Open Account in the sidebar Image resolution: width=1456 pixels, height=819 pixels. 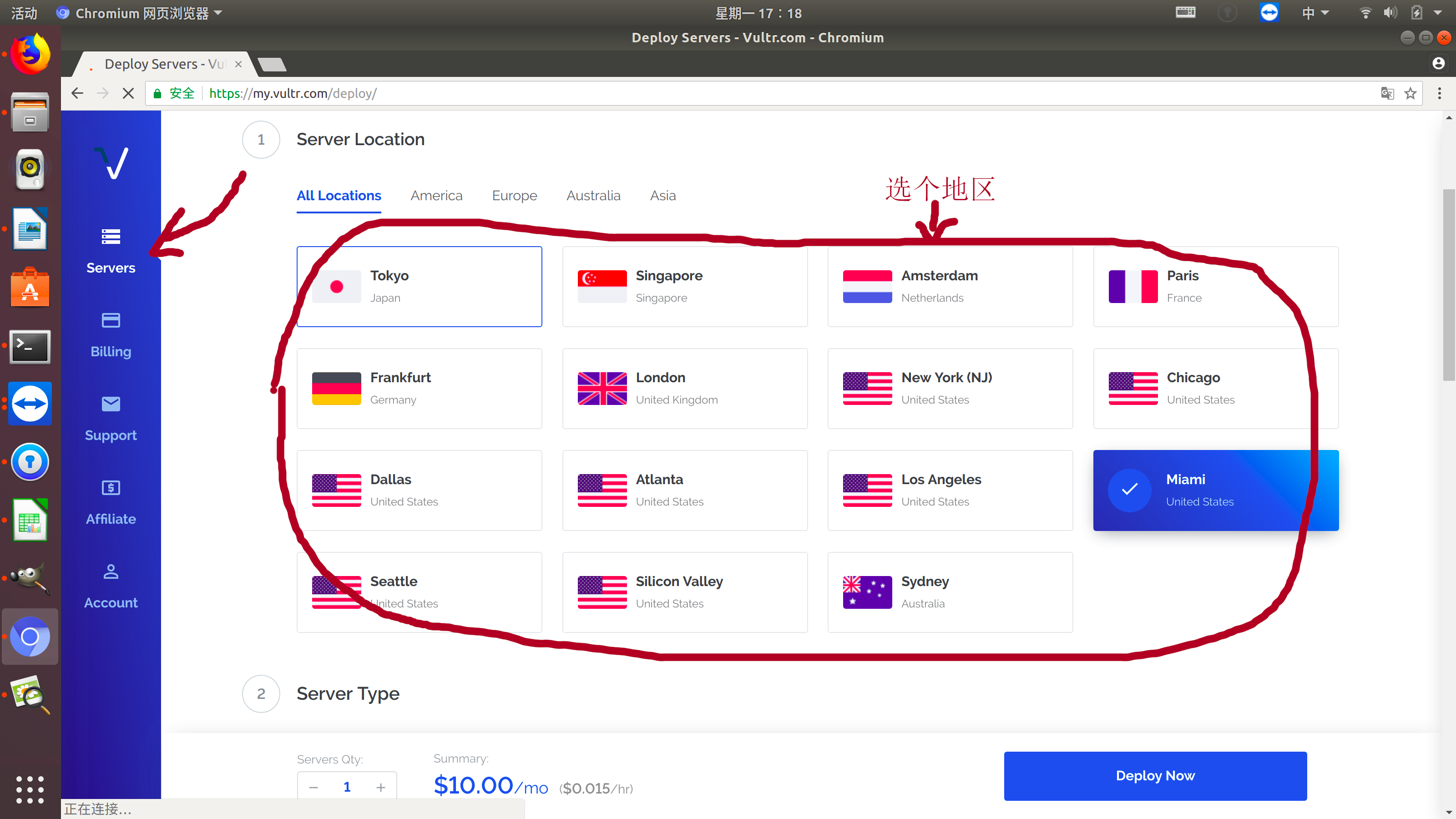[111, 586]
